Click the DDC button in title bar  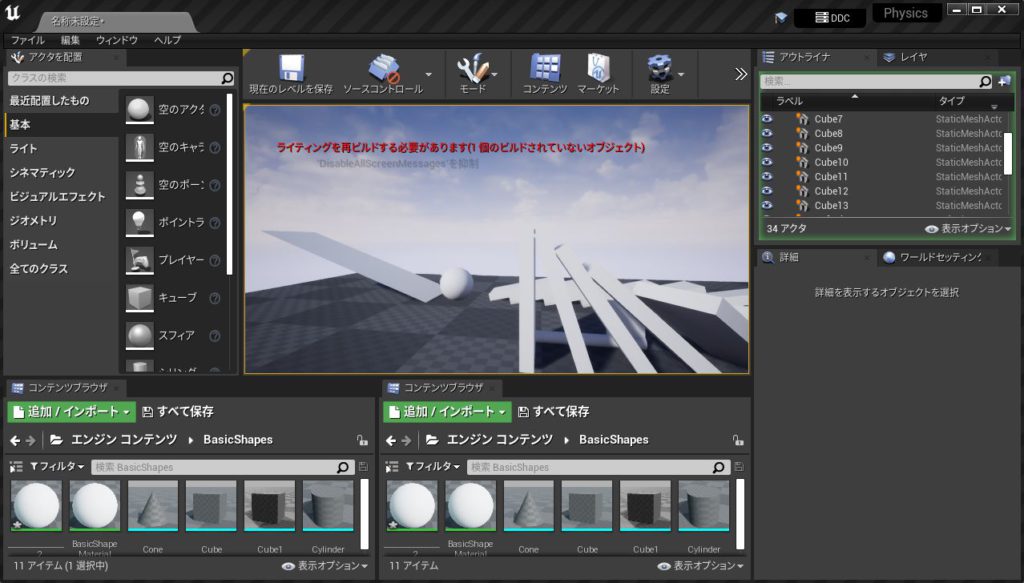(832, 18)
